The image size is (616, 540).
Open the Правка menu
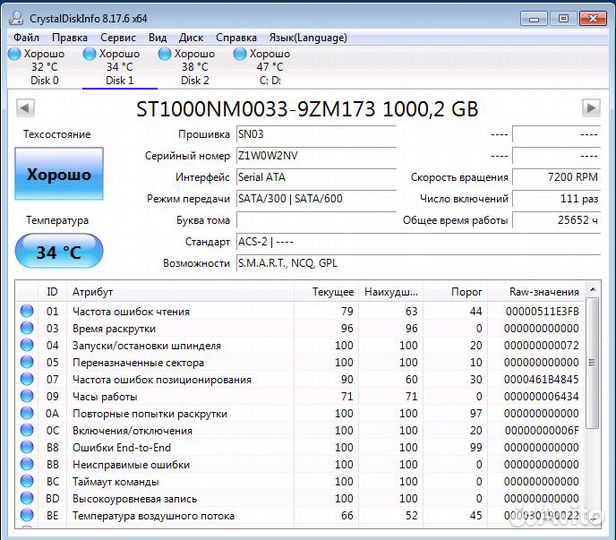70,38
